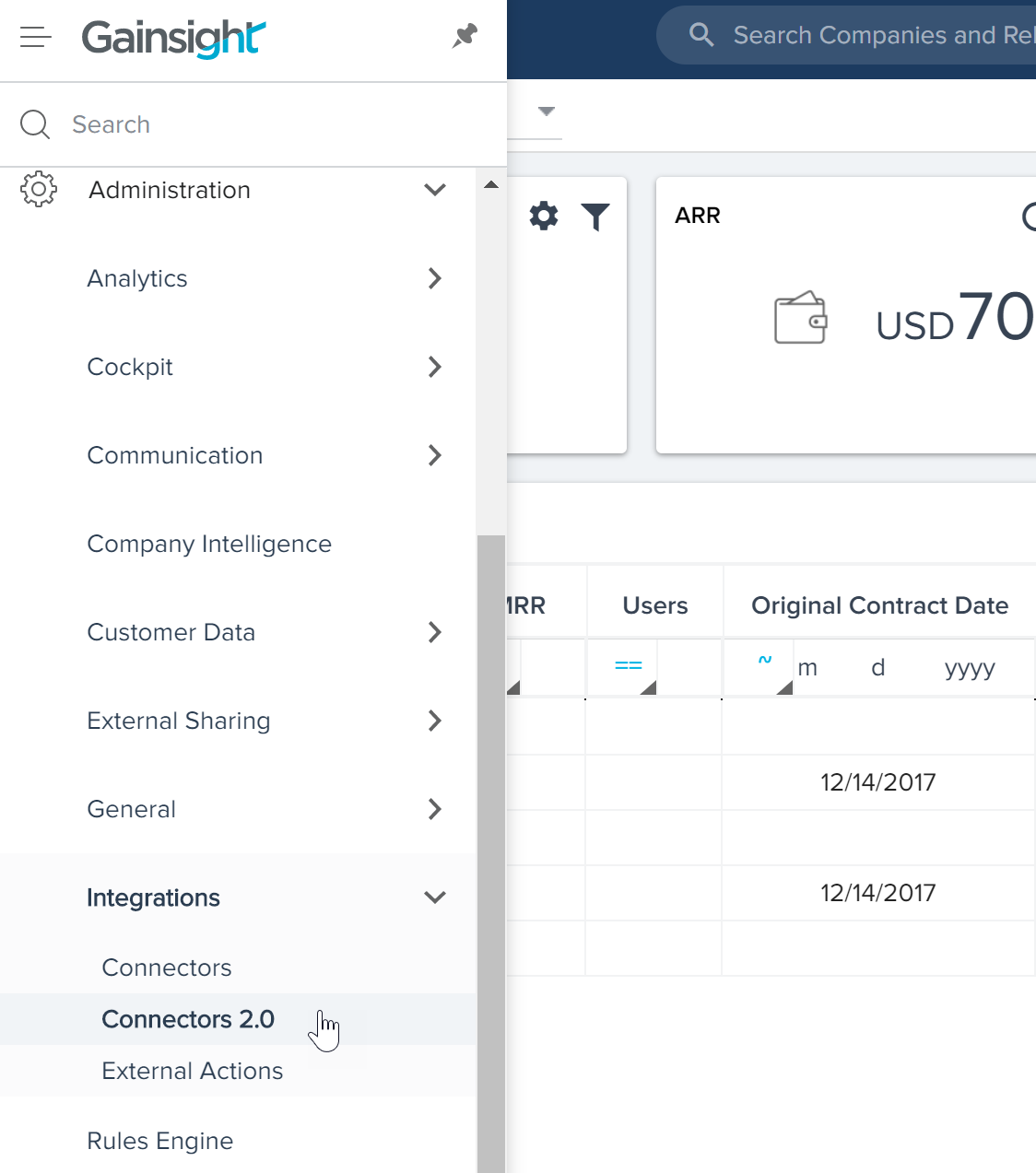Open dashboard settings gear icon
This screenshot has height=1173, width=1036.
click(x=544, y=216)
